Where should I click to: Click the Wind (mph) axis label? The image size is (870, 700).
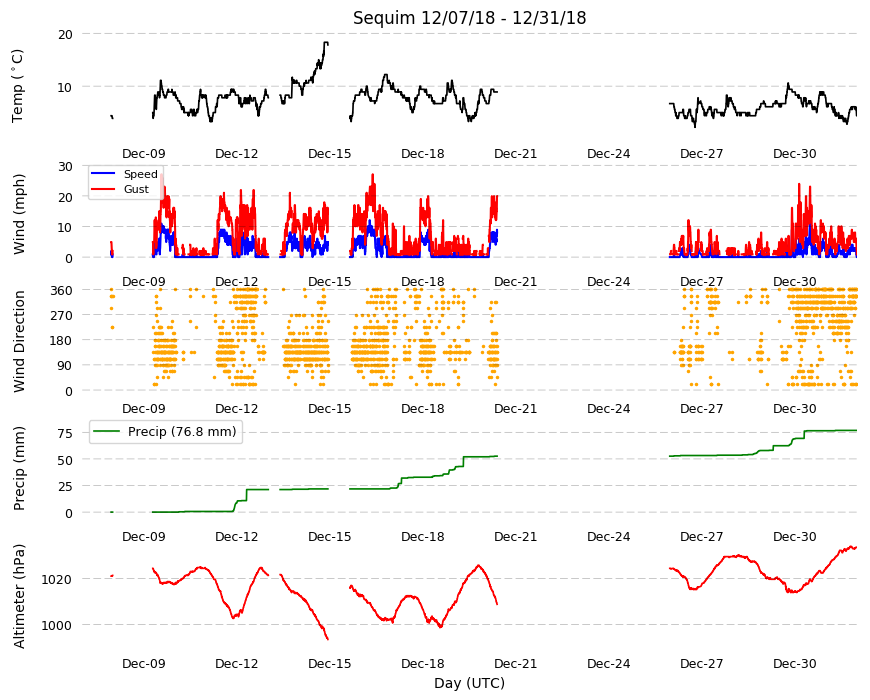point(19,214)
